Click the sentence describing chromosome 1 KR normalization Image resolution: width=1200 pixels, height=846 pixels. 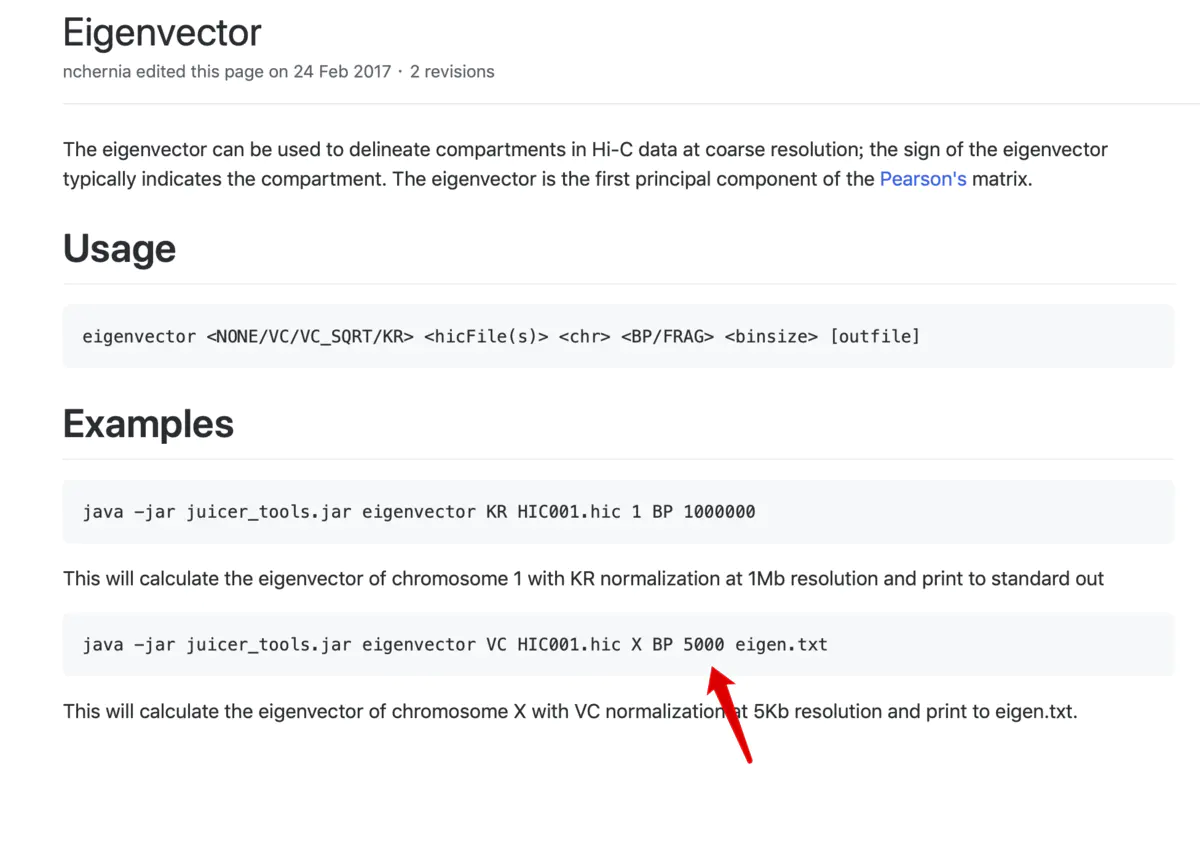[583, 579]
